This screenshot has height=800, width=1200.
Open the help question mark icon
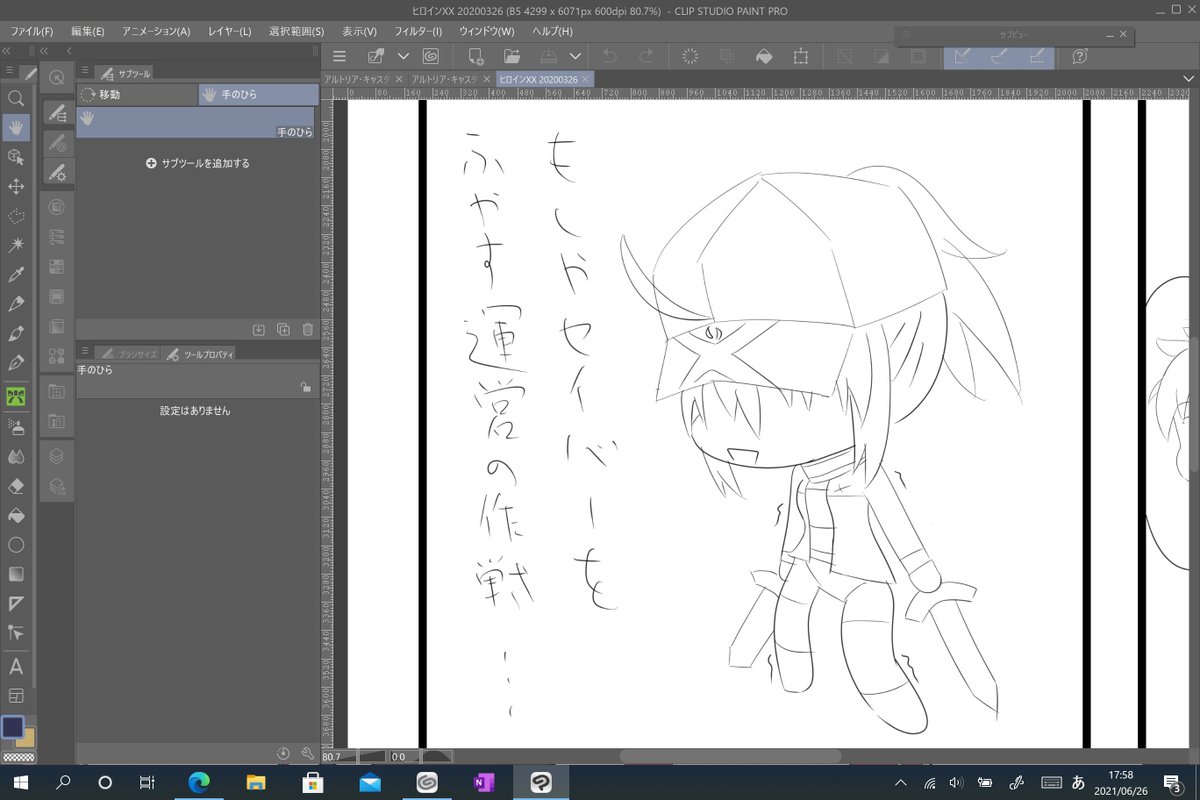pos(1080,56)
